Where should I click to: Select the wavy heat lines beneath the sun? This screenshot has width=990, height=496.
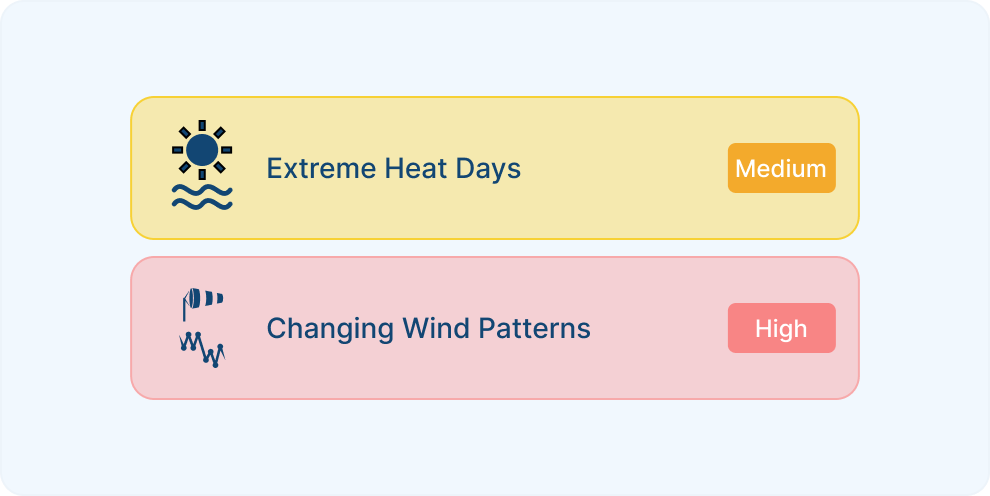point(202,197)
